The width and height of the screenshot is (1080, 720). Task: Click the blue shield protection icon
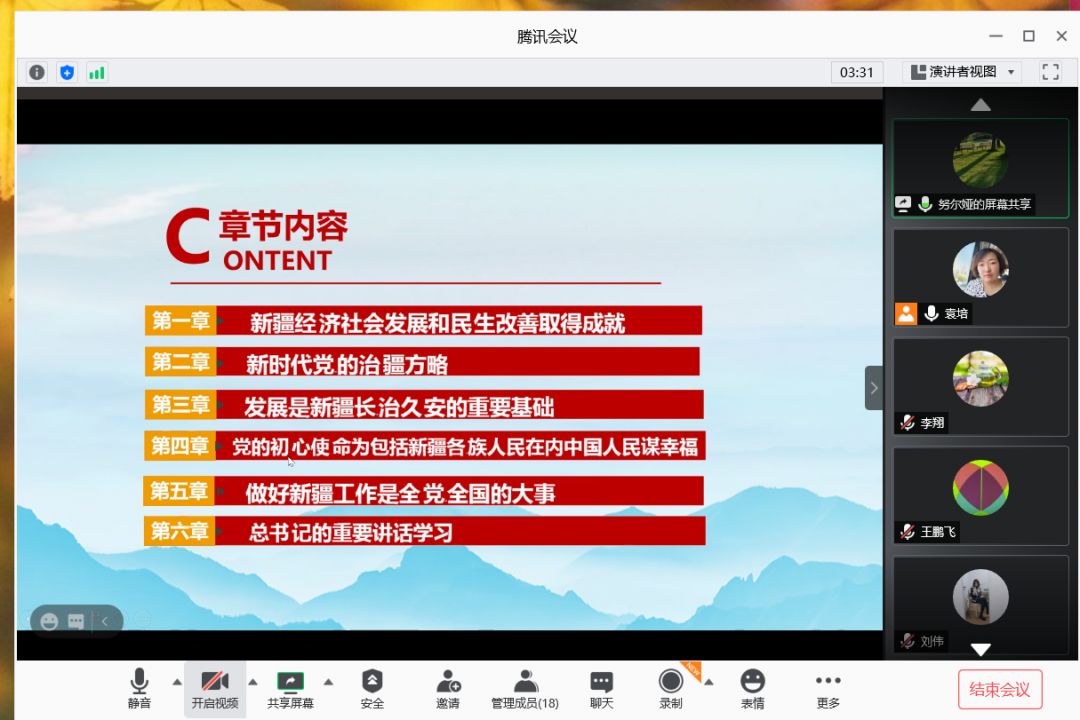(66, 71)
